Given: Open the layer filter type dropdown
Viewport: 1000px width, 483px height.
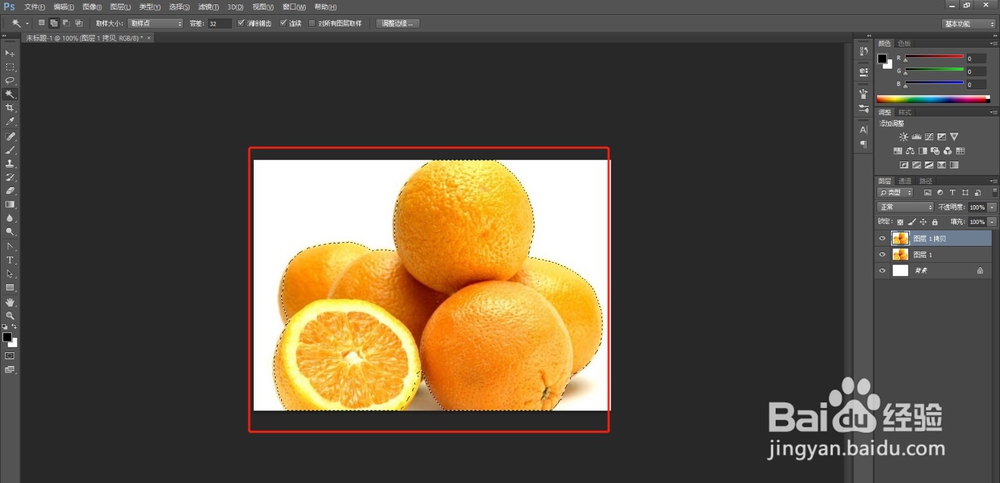Looking at the screenshot, I should (895, 192).
